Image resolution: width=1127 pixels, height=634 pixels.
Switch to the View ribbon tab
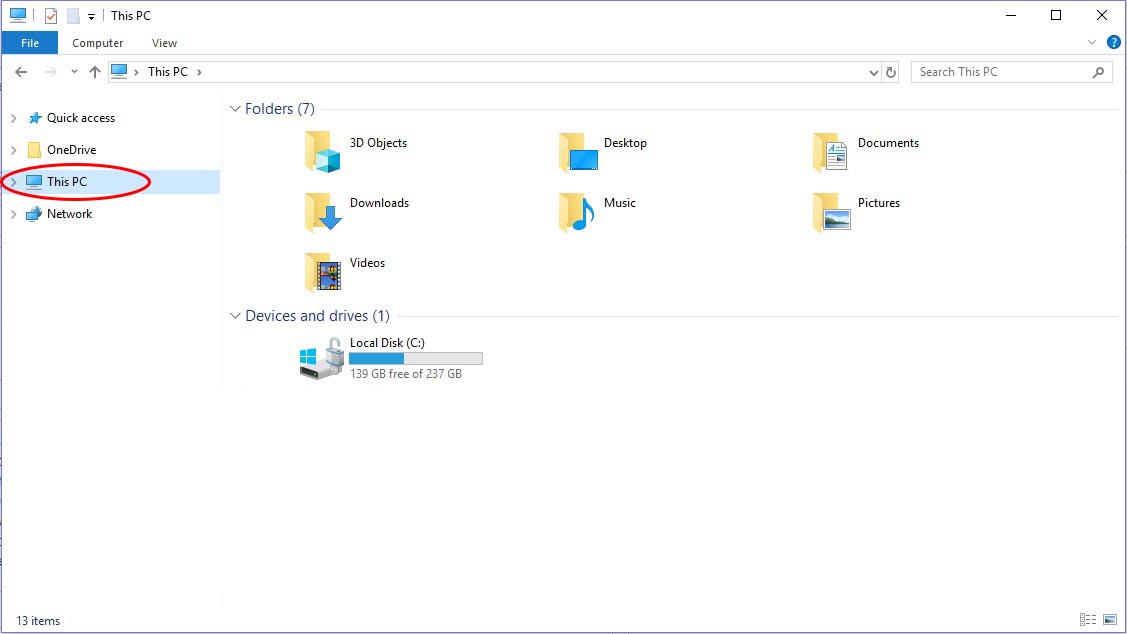click(164, 43)
